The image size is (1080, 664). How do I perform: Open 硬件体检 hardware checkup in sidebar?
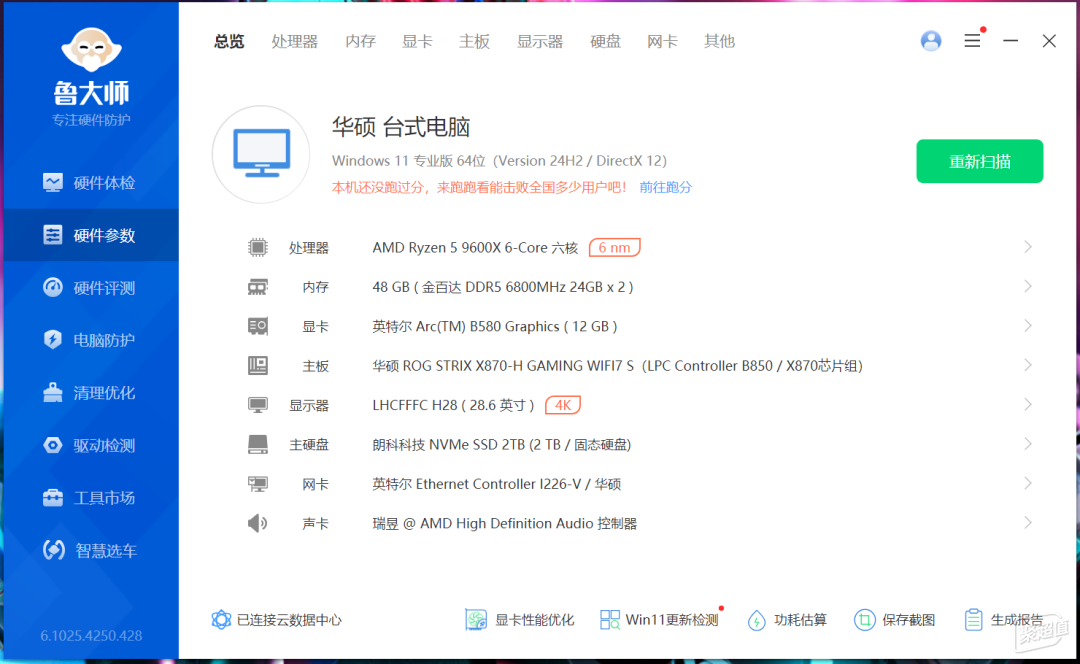(x=90, y=183)
